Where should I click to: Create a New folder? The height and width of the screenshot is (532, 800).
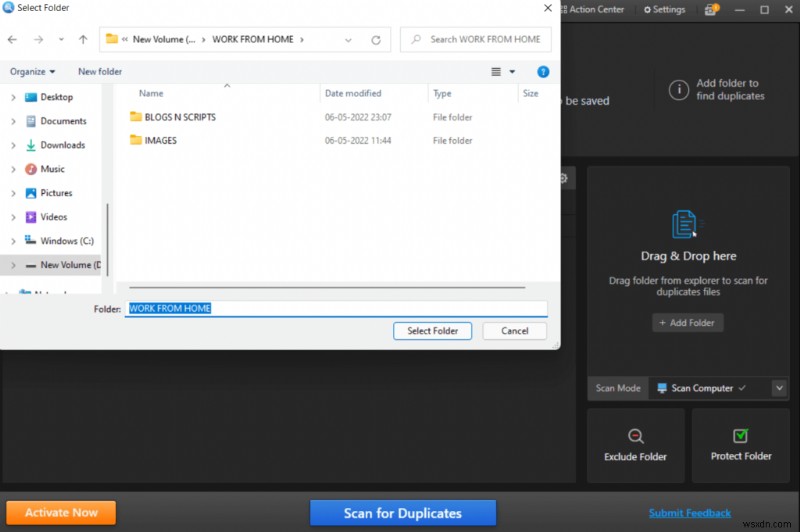pos(100,71)
